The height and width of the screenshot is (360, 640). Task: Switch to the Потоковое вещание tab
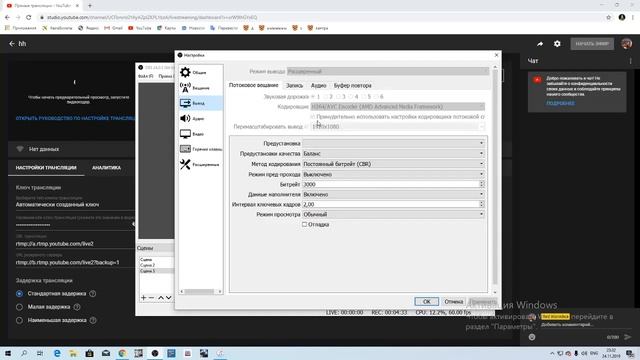253,85
